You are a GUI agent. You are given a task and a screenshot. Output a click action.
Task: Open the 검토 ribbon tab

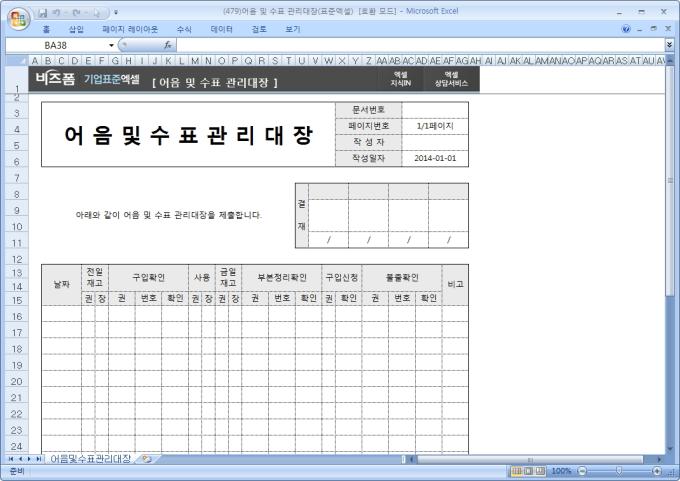259,29
